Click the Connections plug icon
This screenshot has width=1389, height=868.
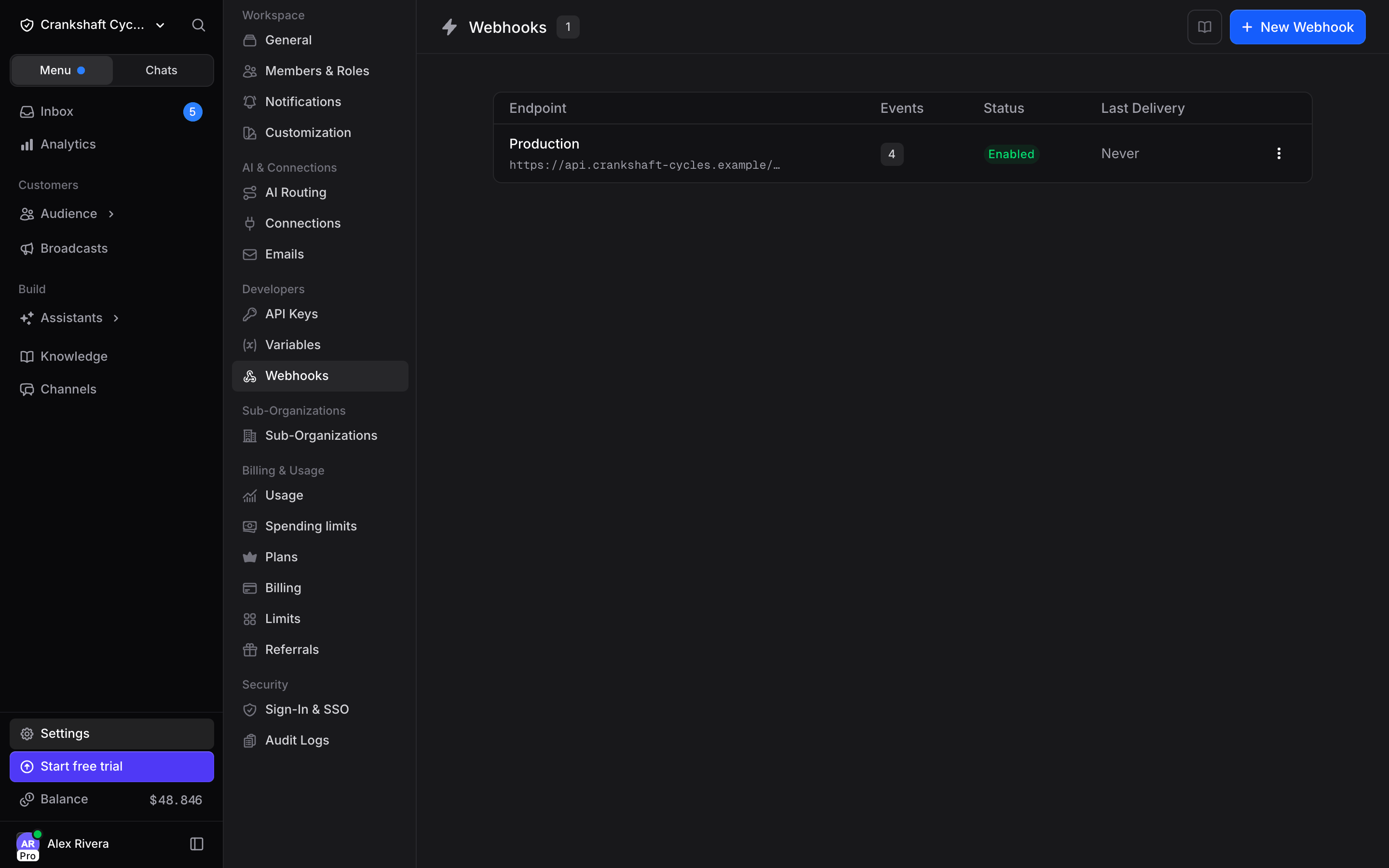tap(250, 223)
